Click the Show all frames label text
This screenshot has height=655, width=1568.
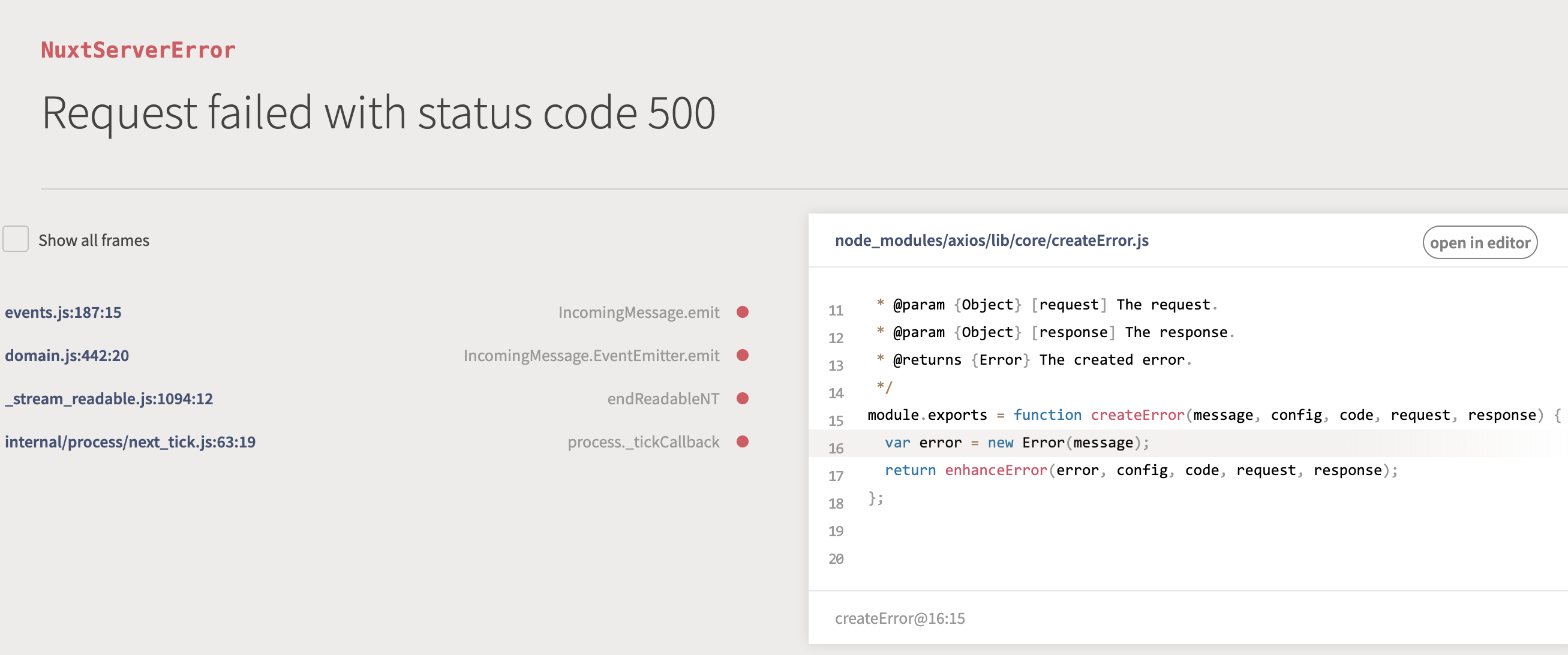(94, 241)
